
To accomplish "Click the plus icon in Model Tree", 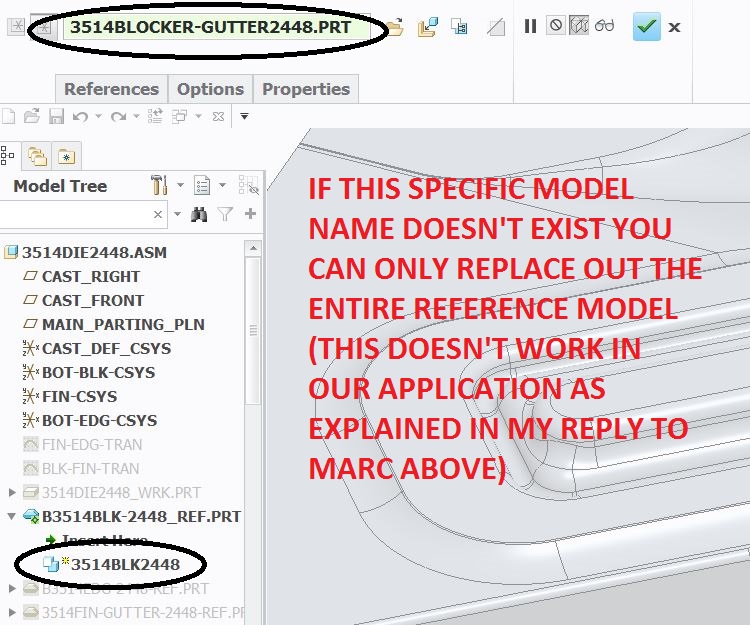I will 250,214.
